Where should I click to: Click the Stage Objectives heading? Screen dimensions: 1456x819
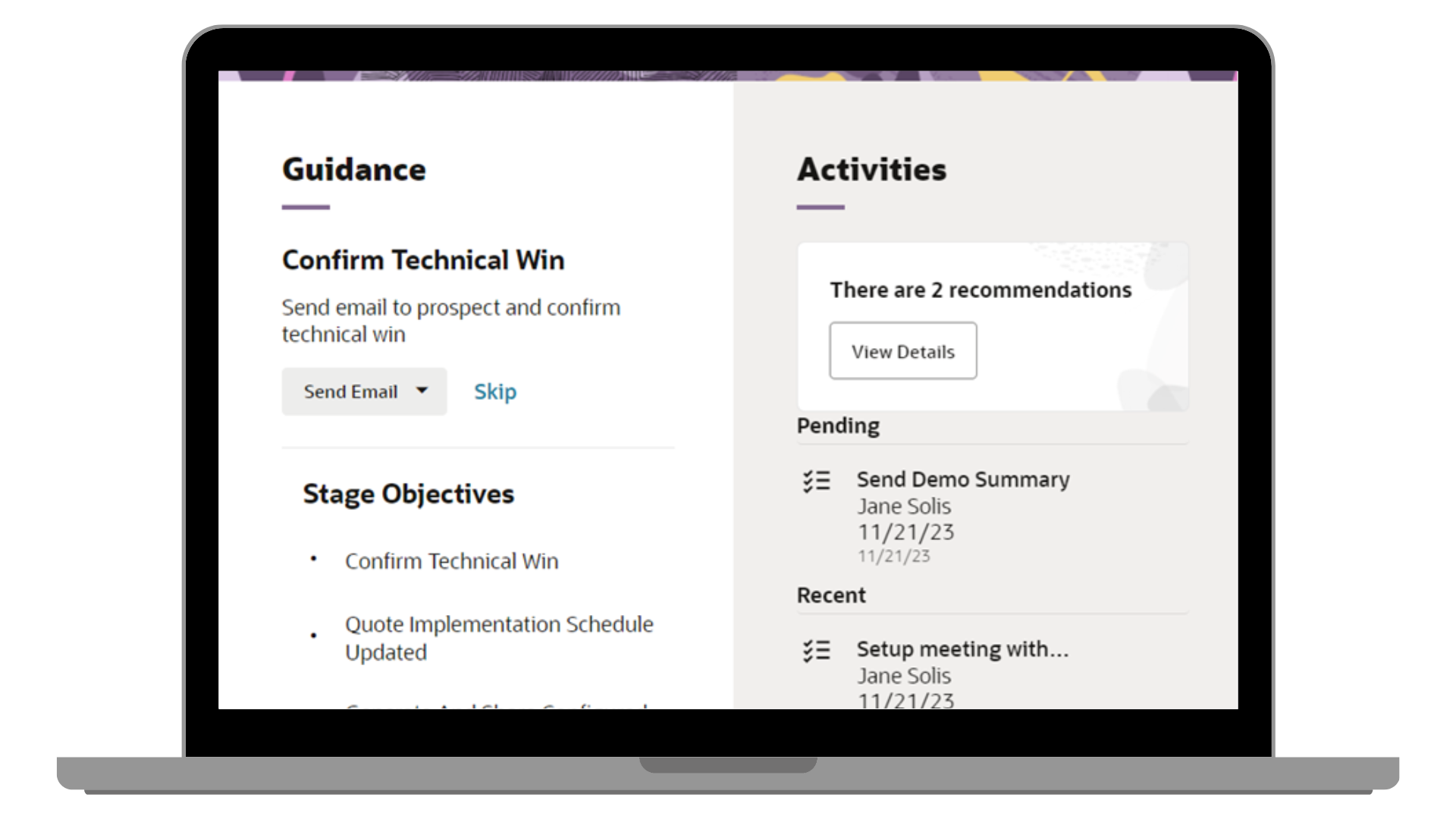tap(408, 494)
